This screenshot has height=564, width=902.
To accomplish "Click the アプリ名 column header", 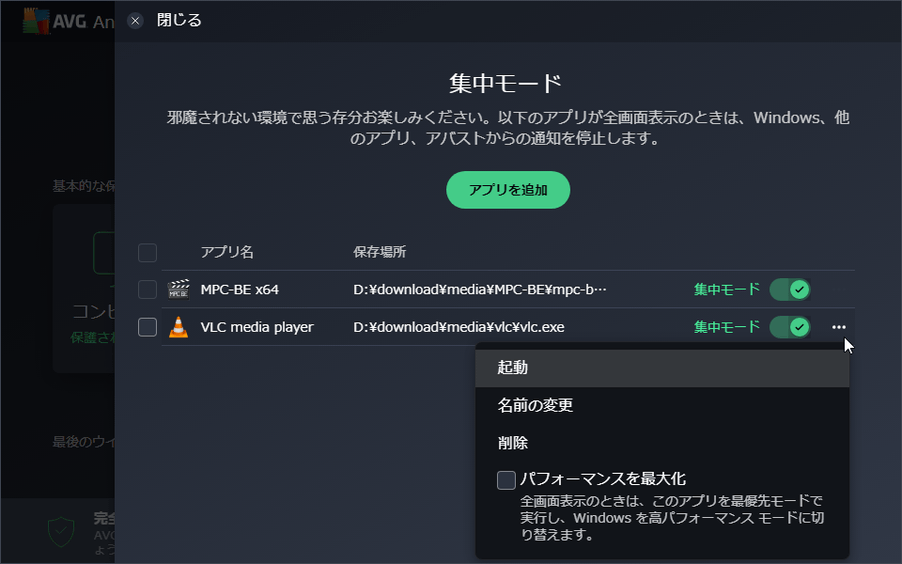I will point(227,252).
